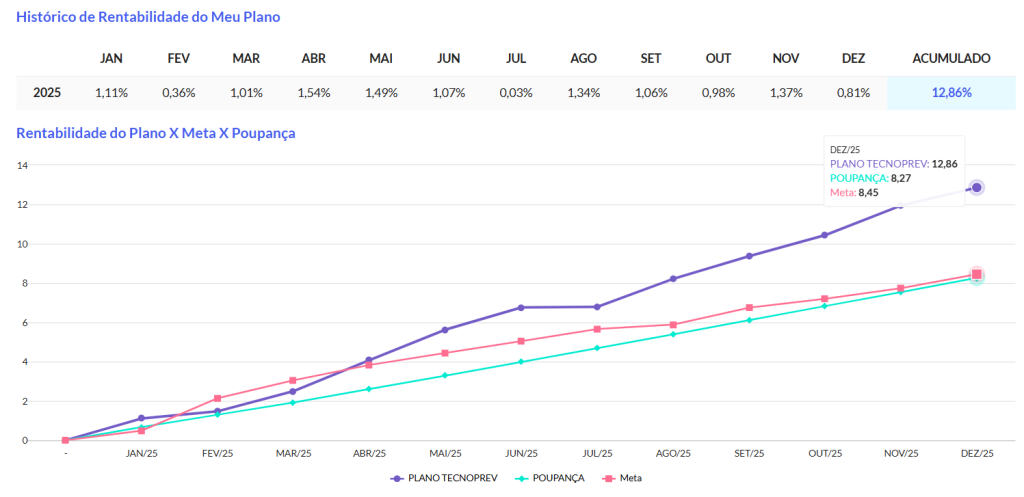1024x497 pixels.
Task: Click the ACUMULADO column header
Action: (951, 58)
